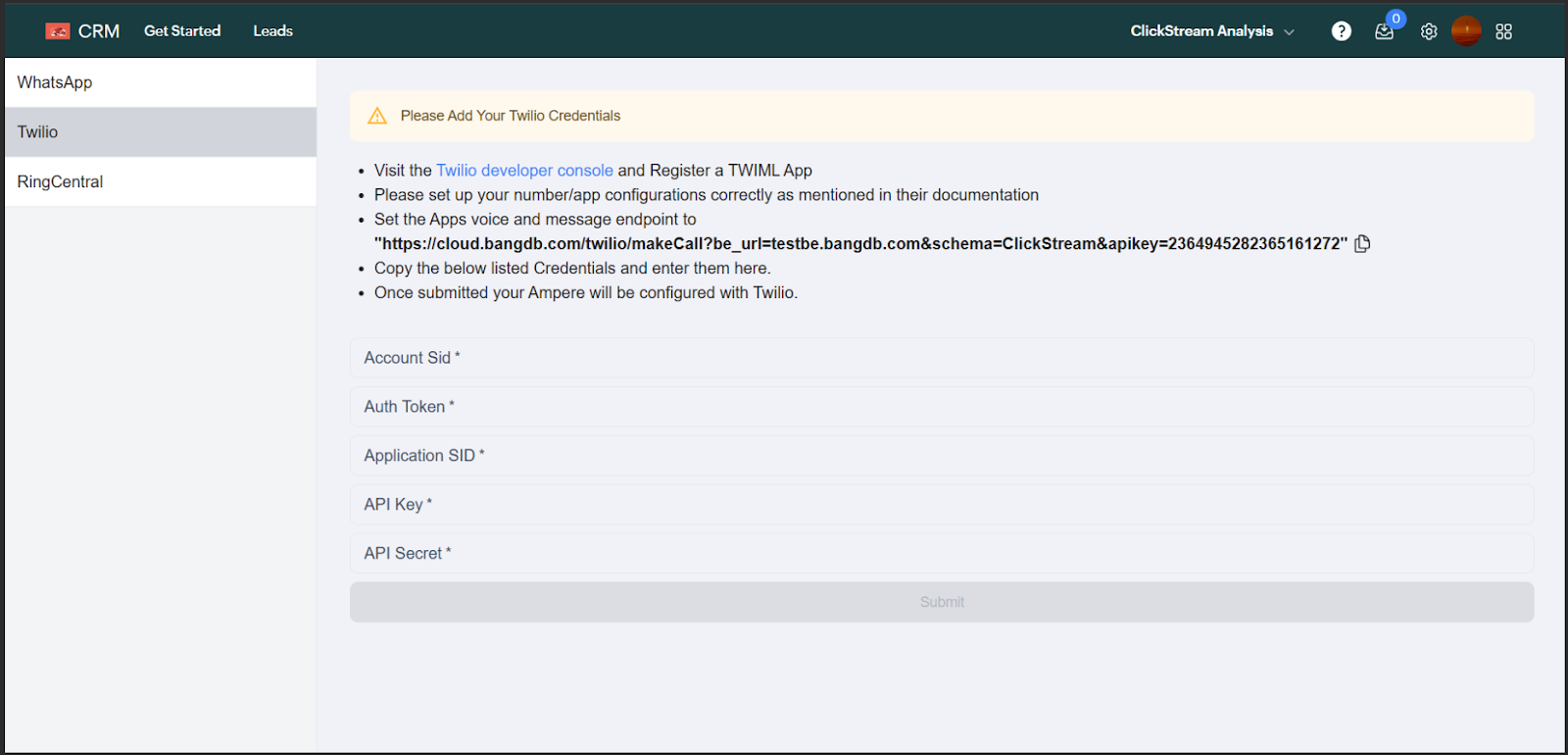The image size is (1568, 755).
Task: Open the Leads menu
Action: coord(273,31)
